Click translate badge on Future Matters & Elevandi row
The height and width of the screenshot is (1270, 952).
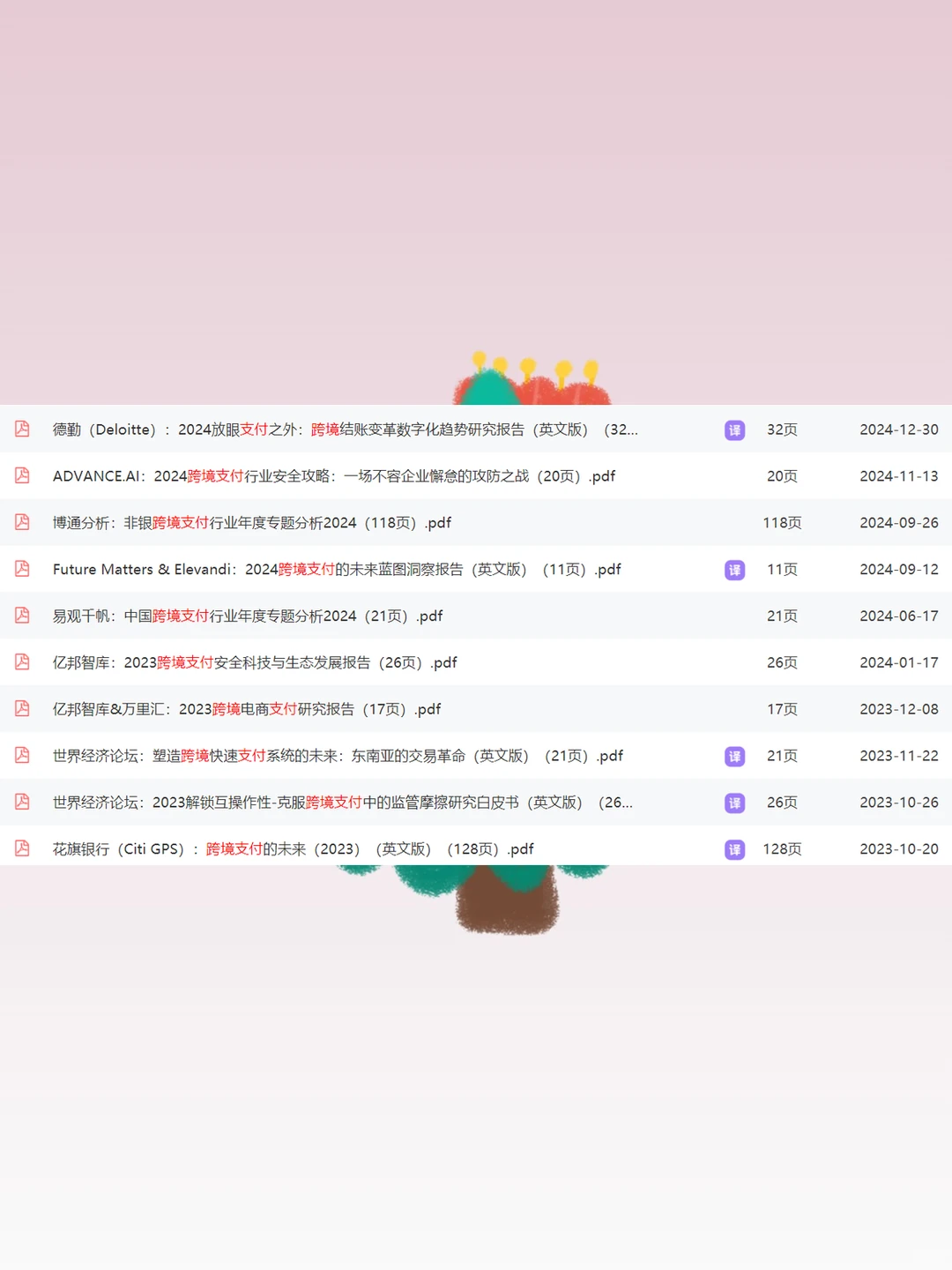tap(734, 570)
